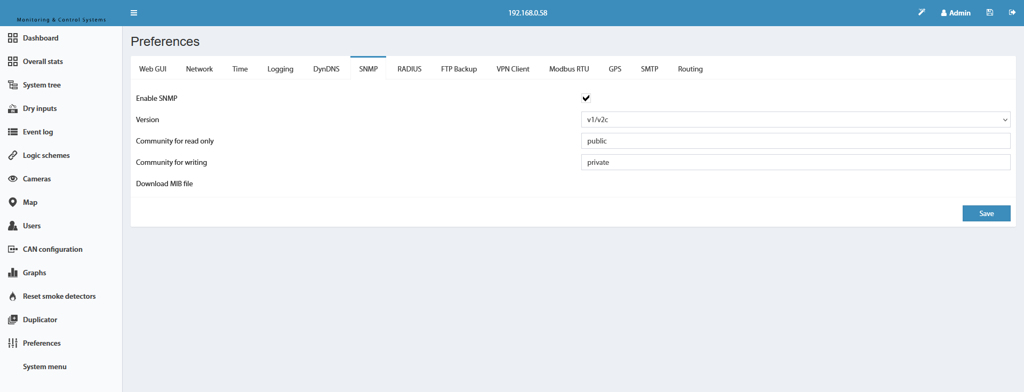Focus the Community for read only field

click(795, 140)
